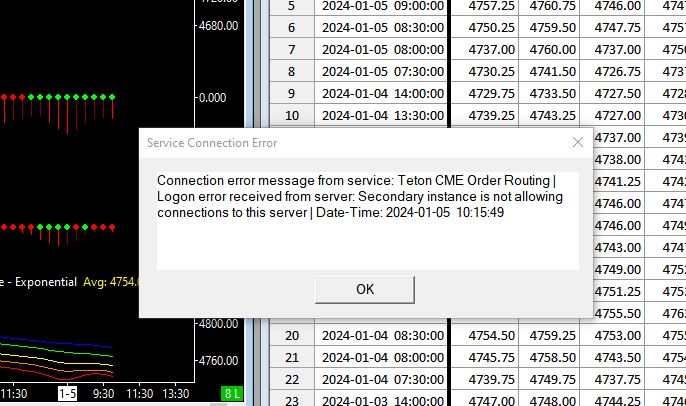Image resolution: width=686 pixels, height=406 pixels.
Task: Click the Exponential study label on the chart
Action: point(46,282)
